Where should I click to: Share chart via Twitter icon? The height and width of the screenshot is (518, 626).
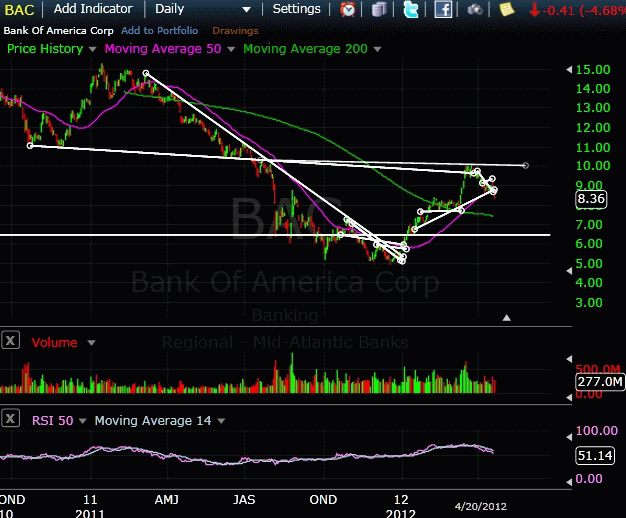pos(410,10)
